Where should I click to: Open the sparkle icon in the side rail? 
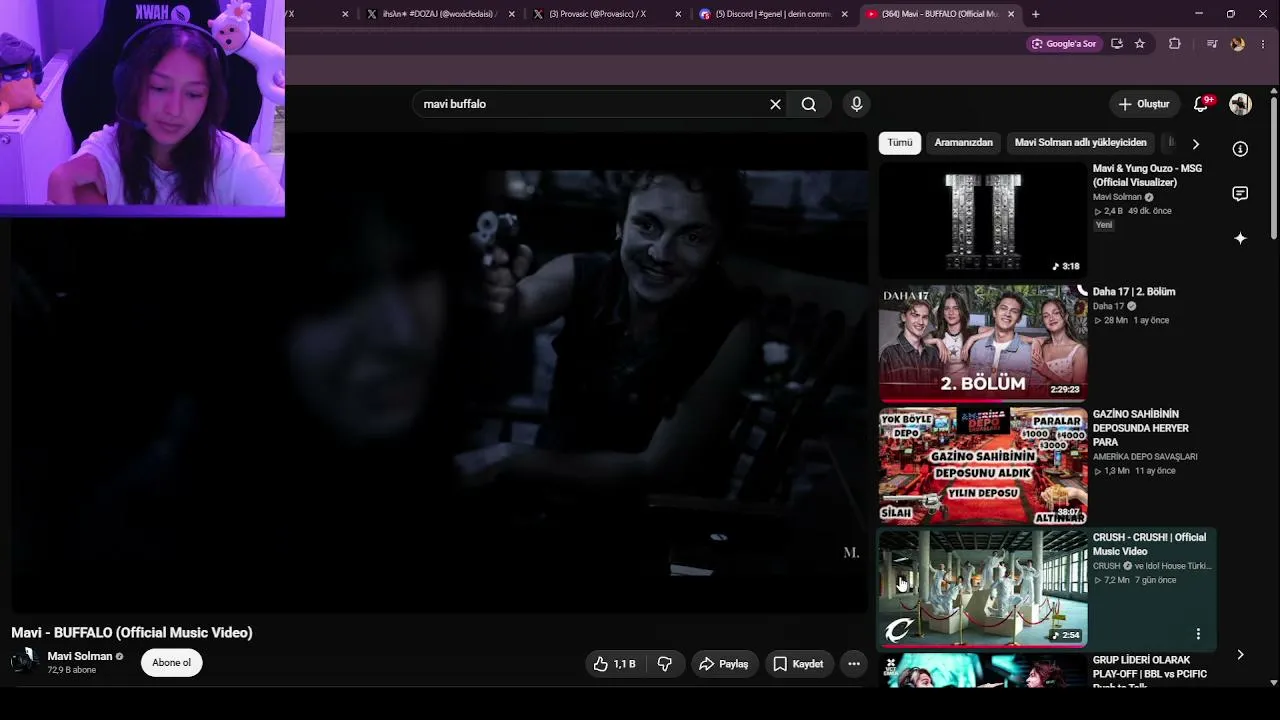1240,238
